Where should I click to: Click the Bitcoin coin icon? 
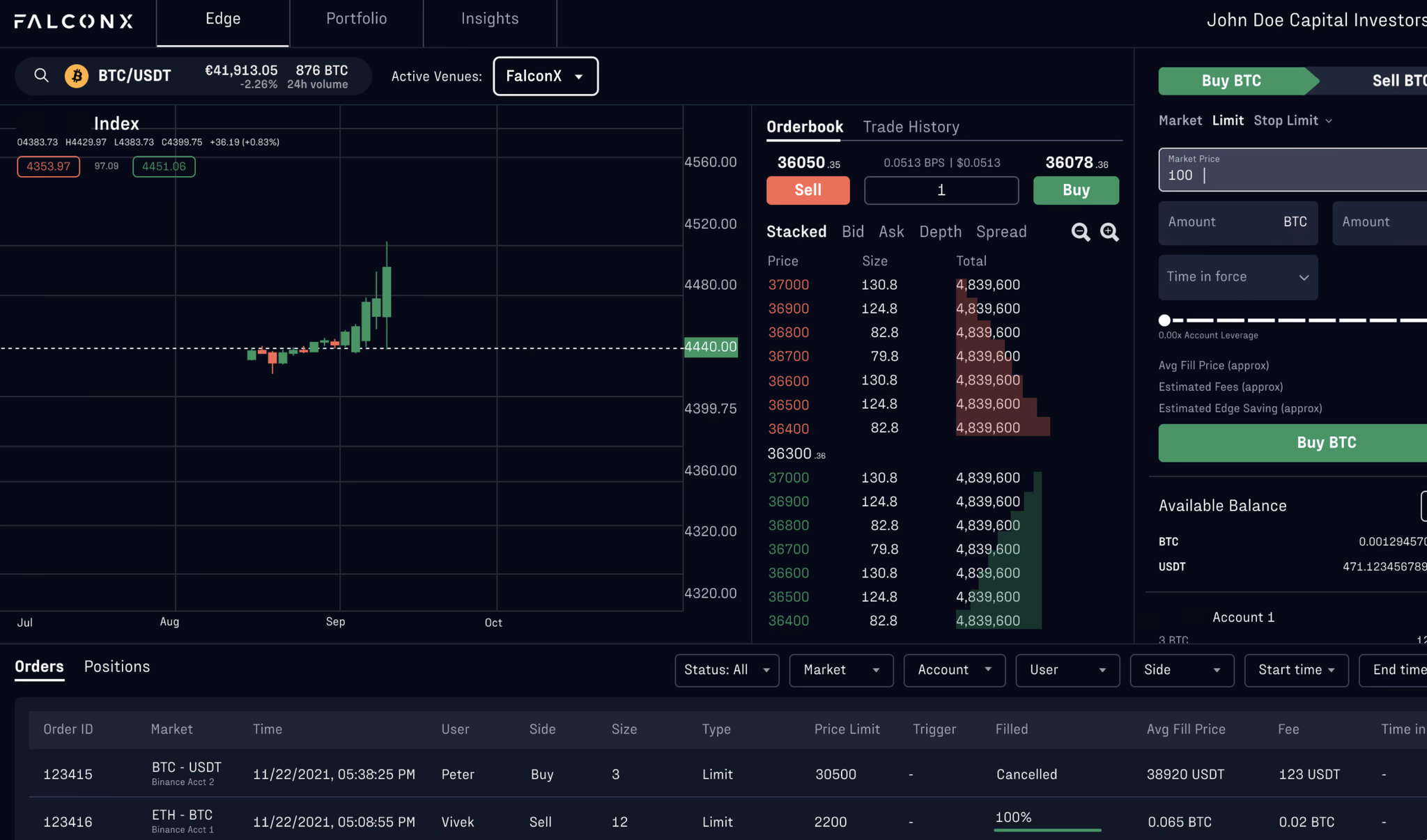(77, 75)
